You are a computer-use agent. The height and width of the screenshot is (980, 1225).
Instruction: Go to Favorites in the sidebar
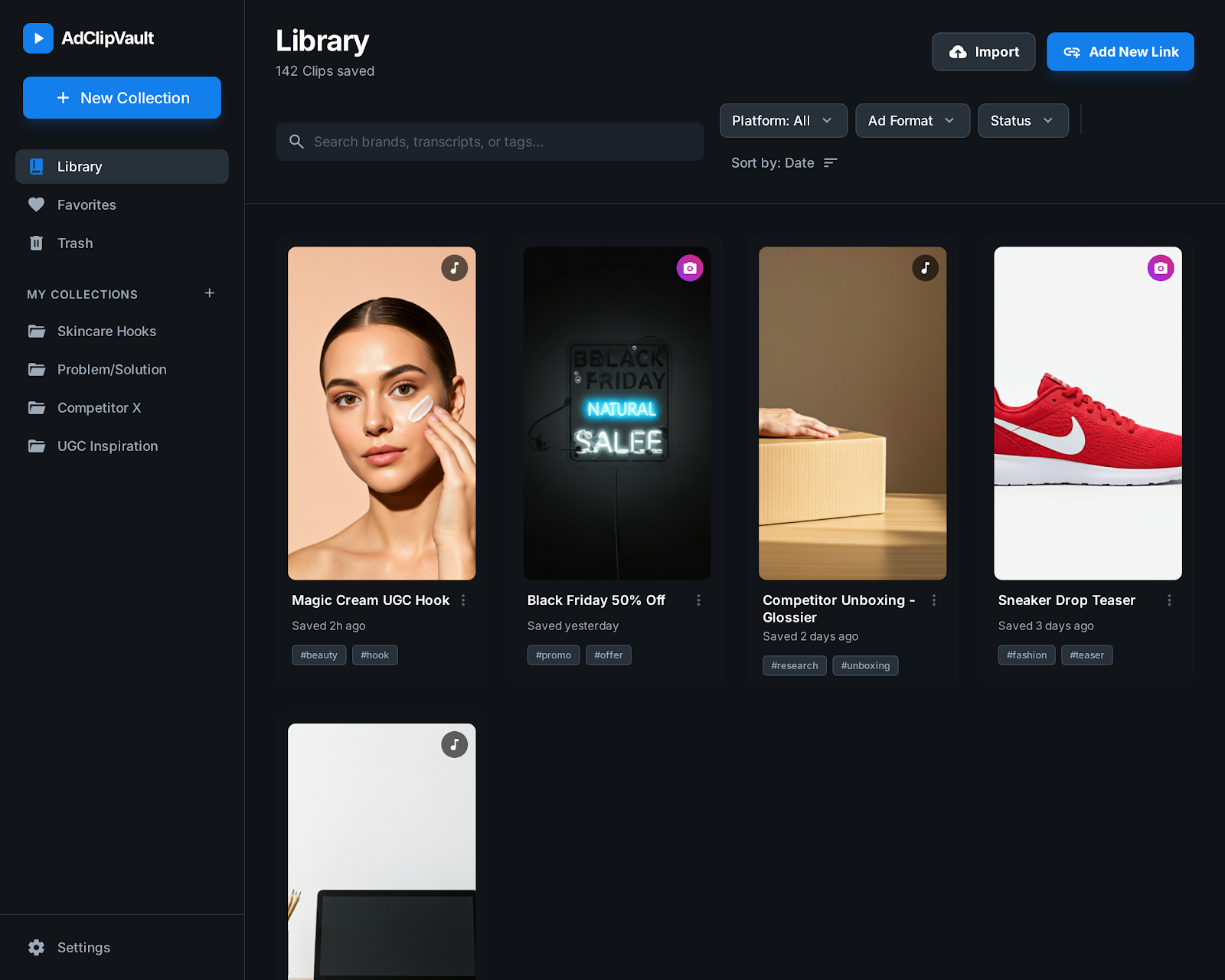(87, 205)
